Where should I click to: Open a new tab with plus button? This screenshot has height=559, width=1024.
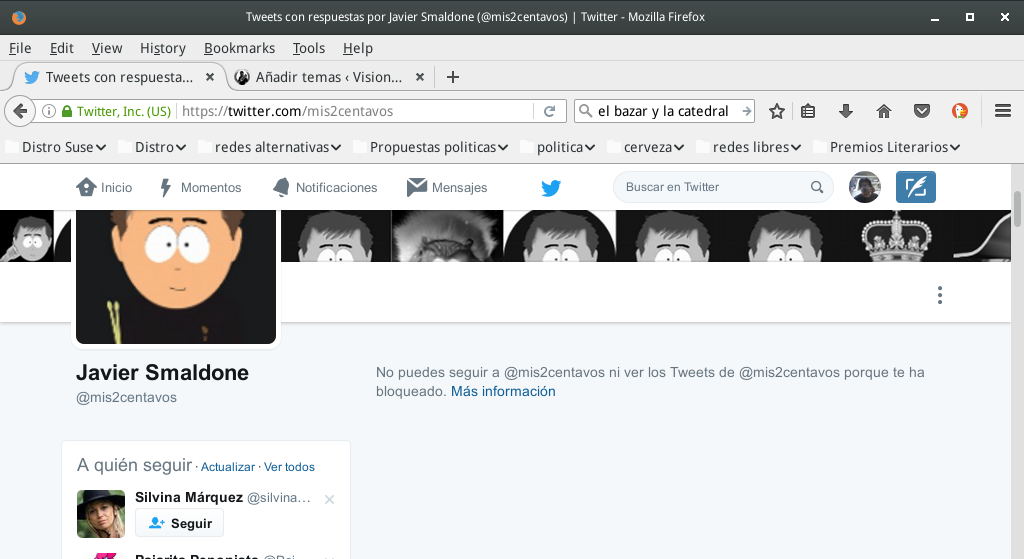click(x=453, y=77)
